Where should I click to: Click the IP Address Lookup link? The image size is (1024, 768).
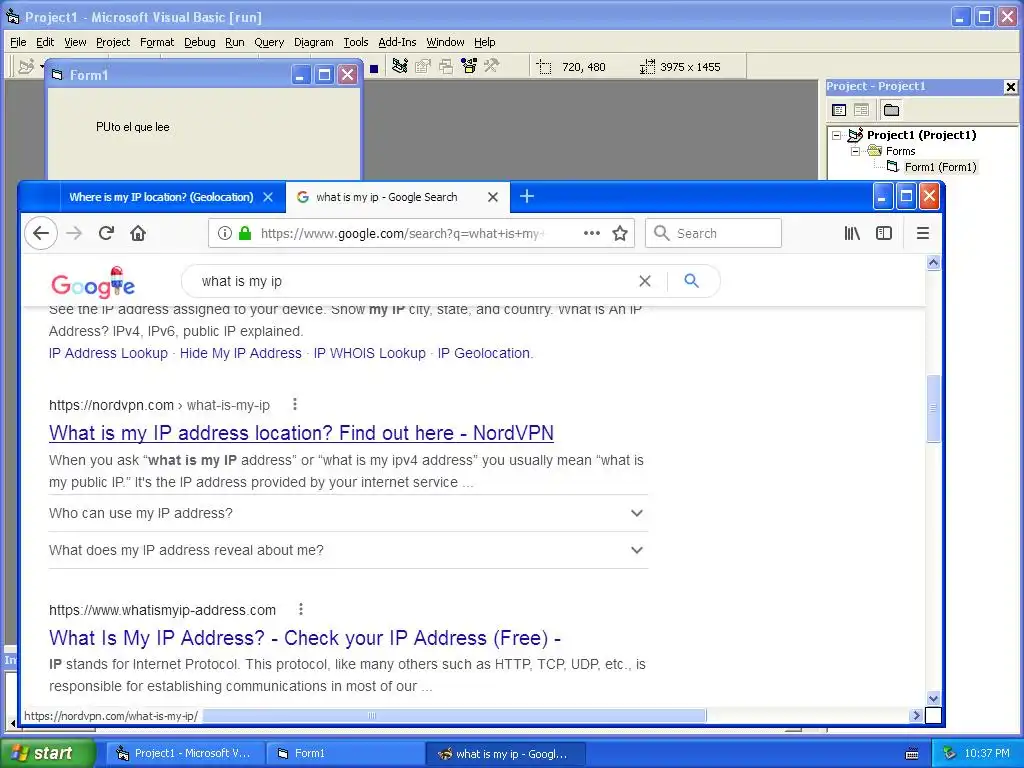[x=108, y=353]
